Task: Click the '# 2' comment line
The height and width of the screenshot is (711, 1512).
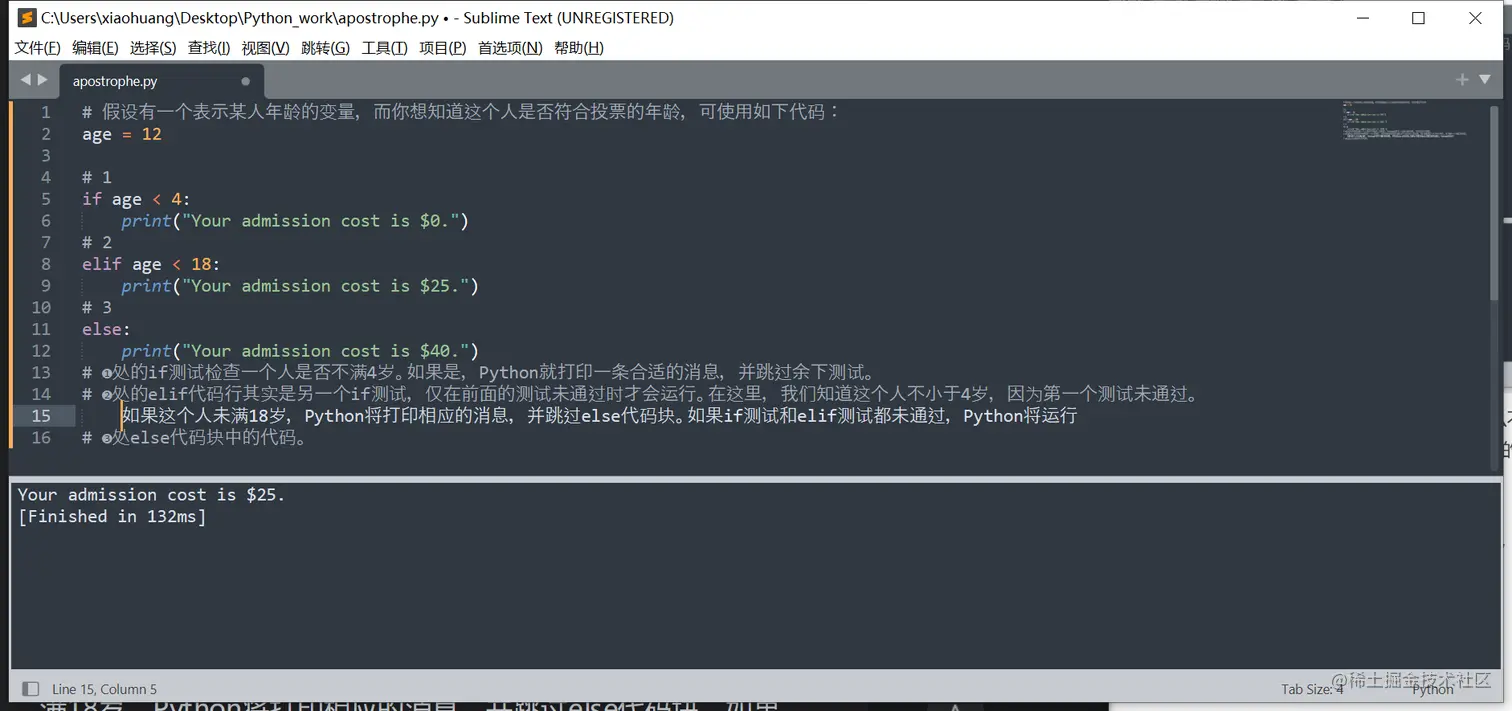Action: pyautogui.click(x=97, y=242)
